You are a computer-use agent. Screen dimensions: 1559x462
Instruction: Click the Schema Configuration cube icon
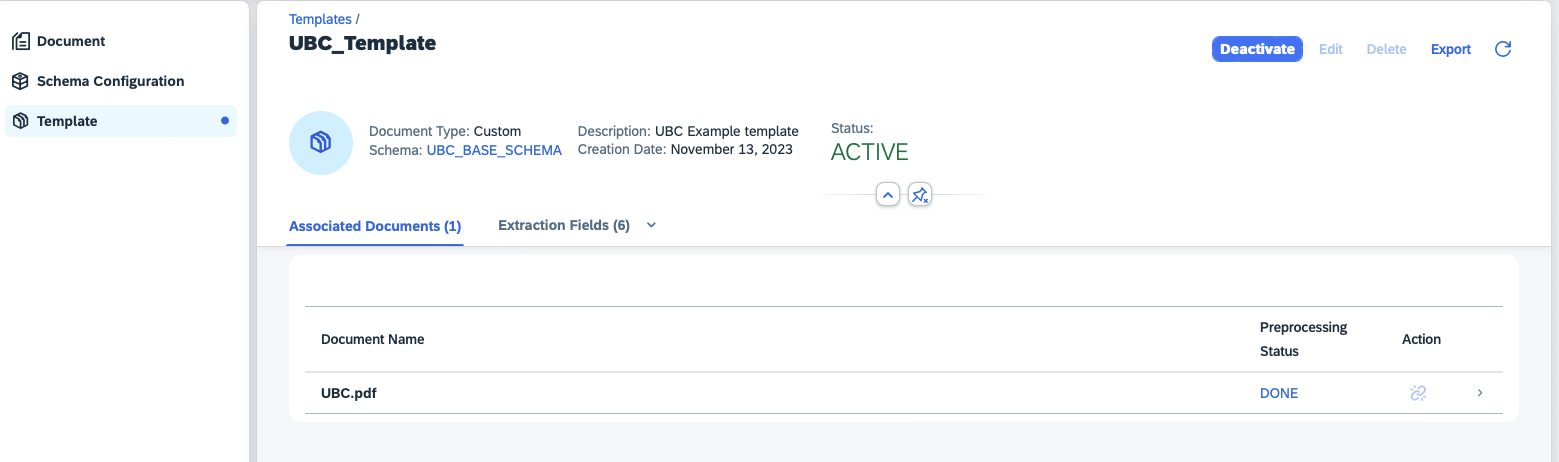pos(20,81)
